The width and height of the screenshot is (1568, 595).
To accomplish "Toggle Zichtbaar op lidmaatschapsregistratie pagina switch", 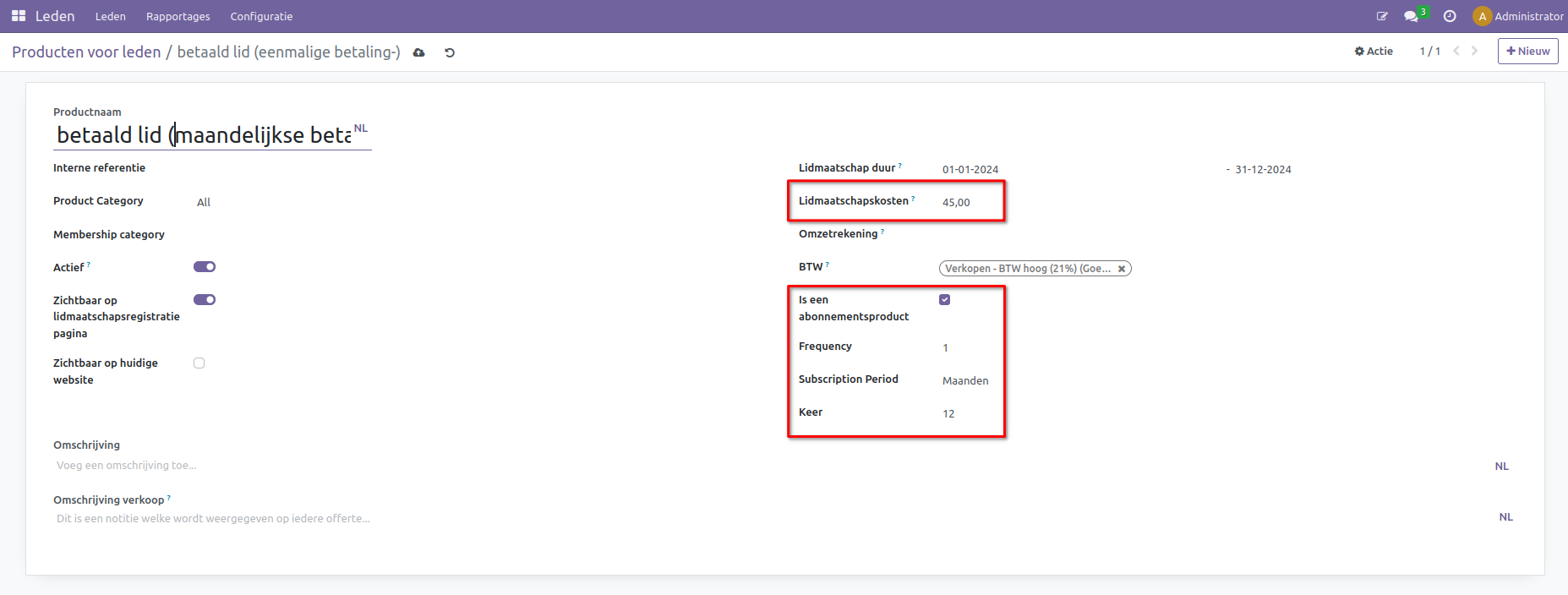I will tap(205, 300).
